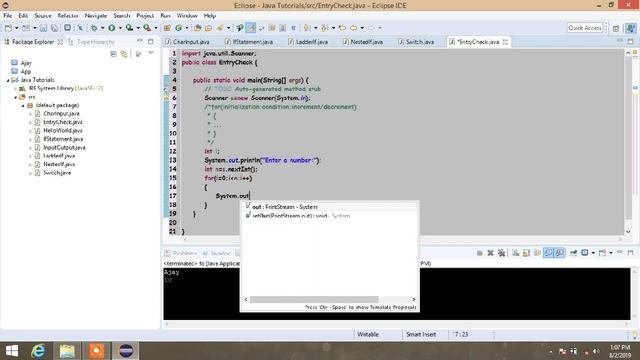Click the Save All toolbar icon

point(54,28)
